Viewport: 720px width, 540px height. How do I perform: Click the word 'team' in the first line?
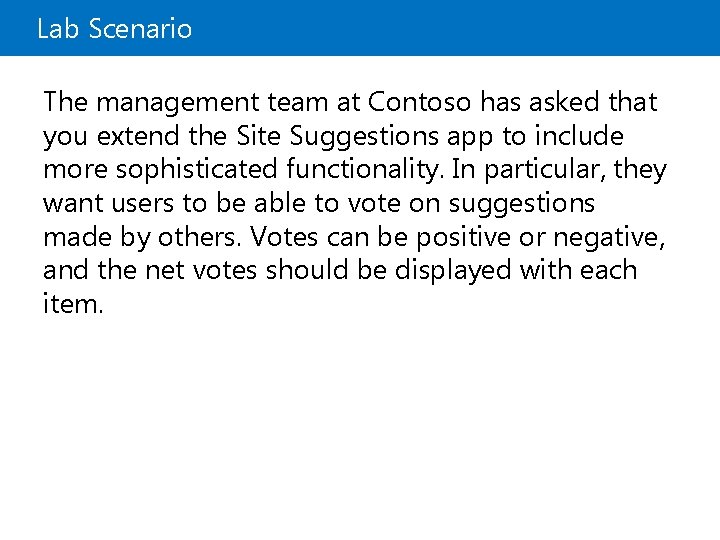(298, 102)
